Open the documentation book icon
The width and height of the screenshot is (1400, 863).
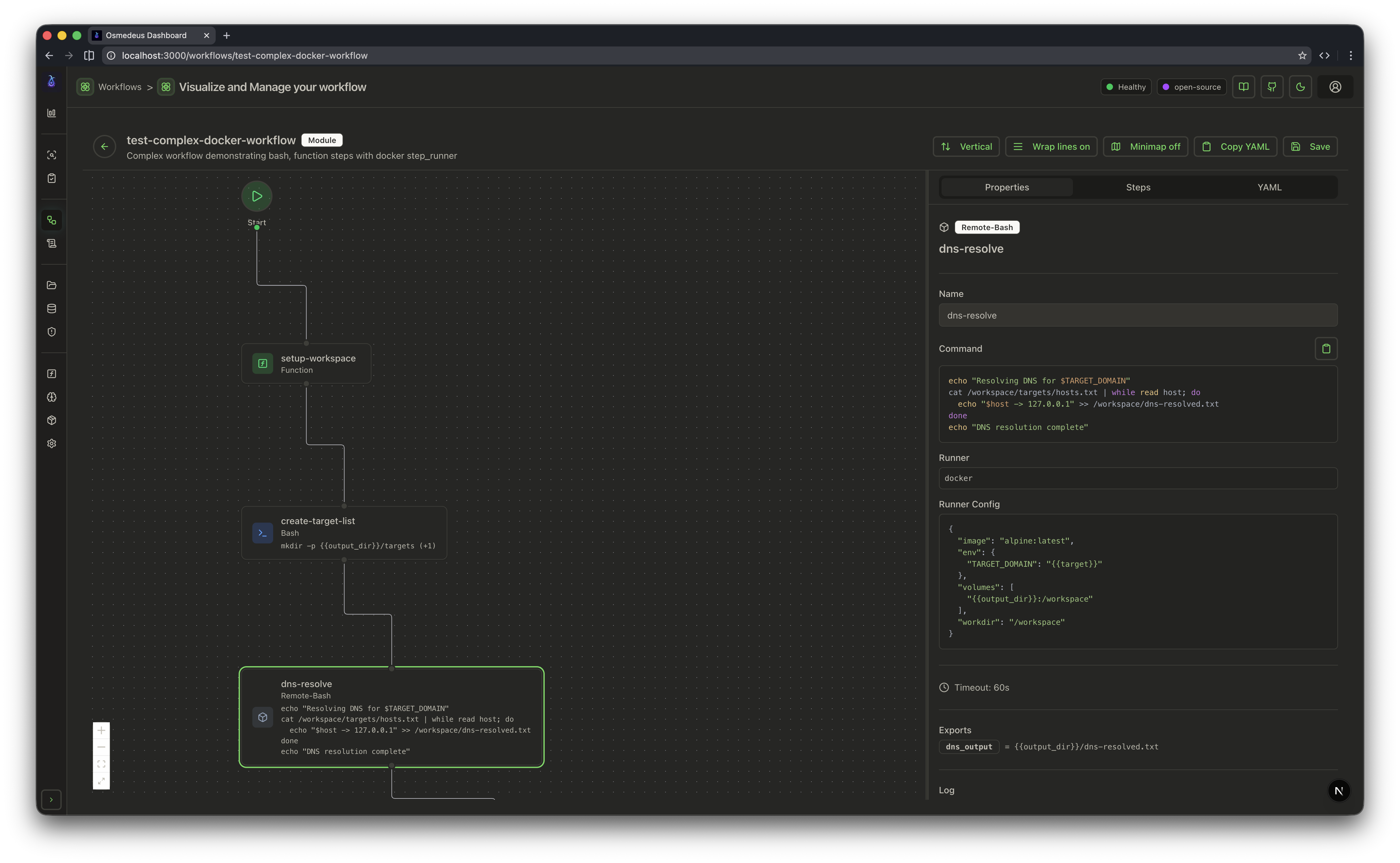(x=1243, y=87)
